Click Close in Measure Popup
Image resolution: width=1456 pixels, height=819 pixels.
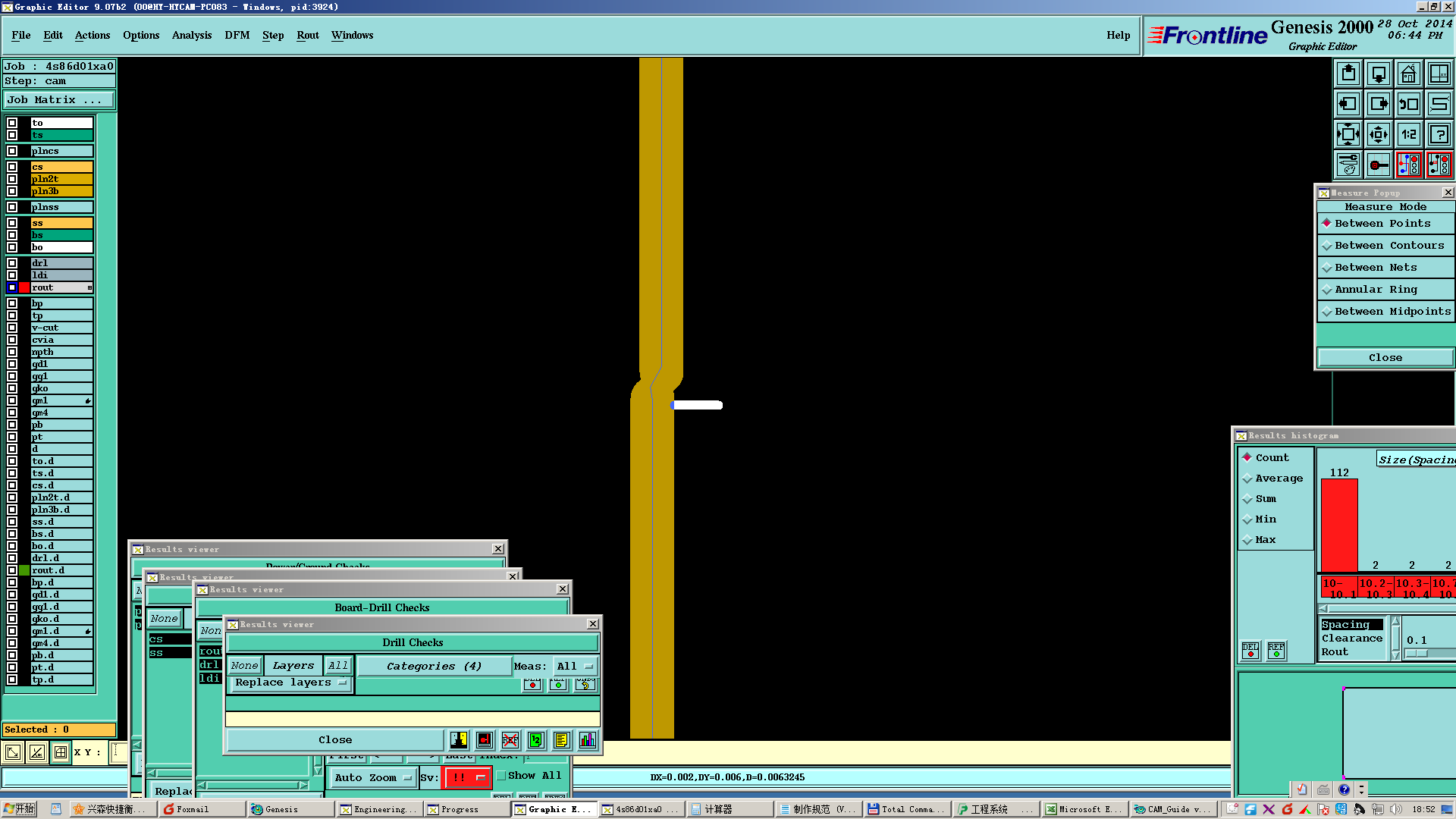1385,357
